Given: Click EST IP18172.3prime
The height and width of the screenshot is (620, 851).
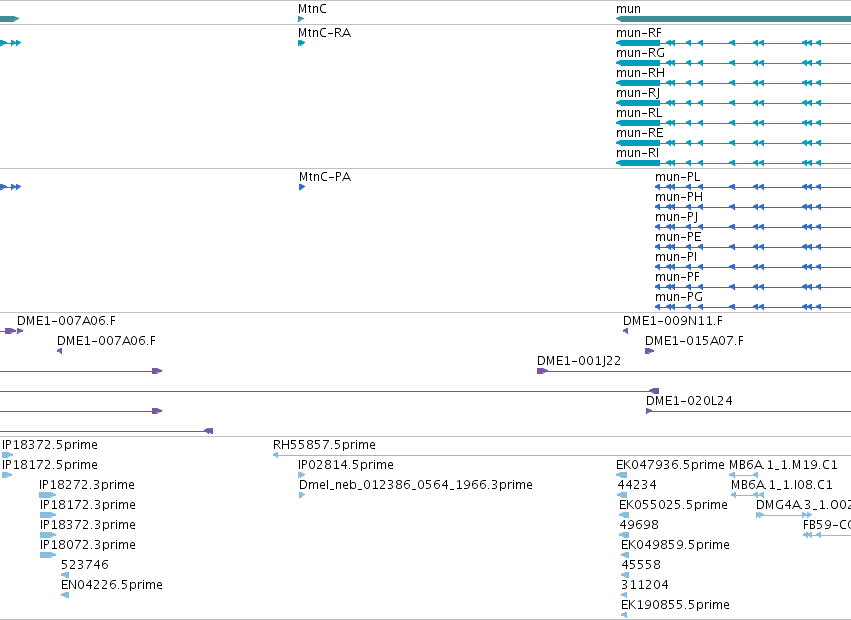Looking at the screenshot, I should point(88,505).
